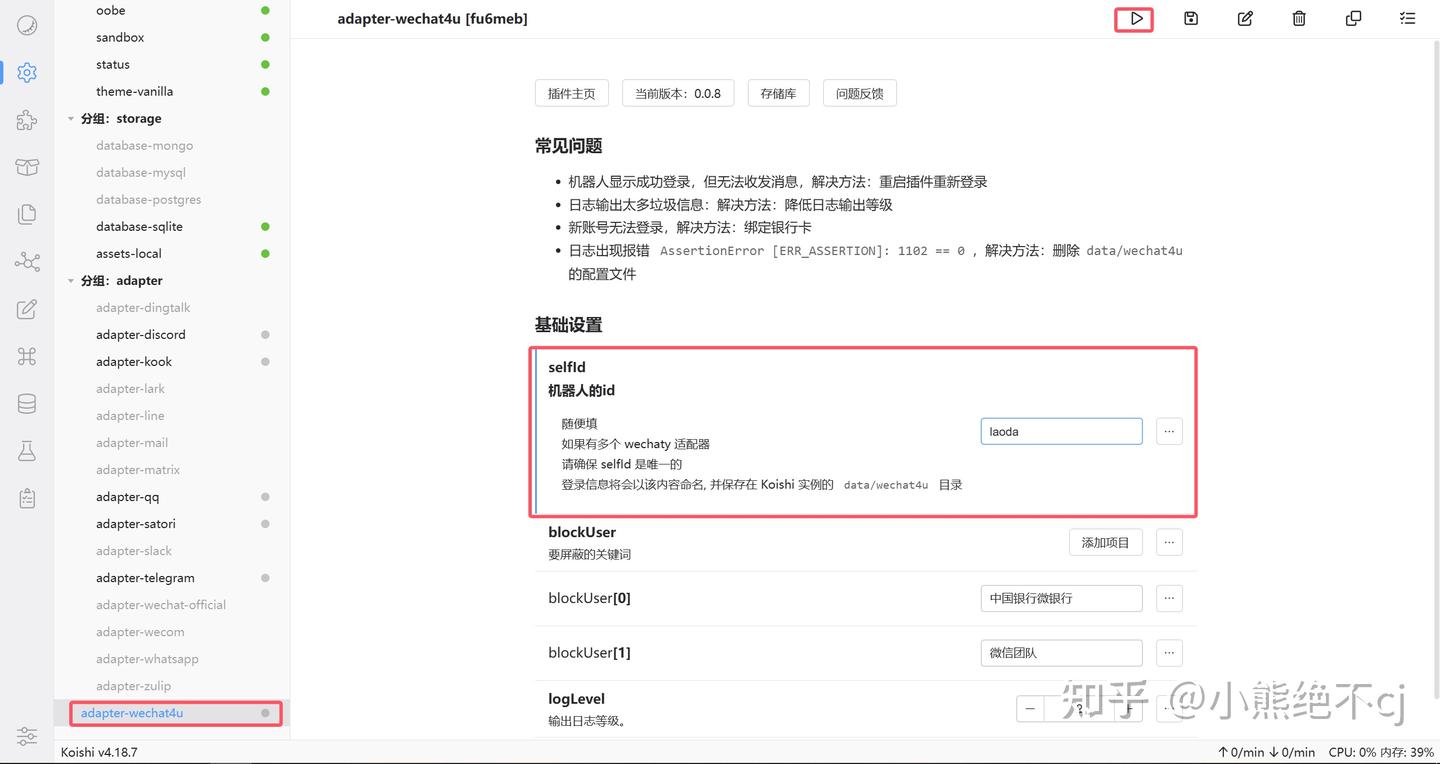The image size is (1440, 764).
Task: Clone the plugin with the copy icon
Action: 1353,18
